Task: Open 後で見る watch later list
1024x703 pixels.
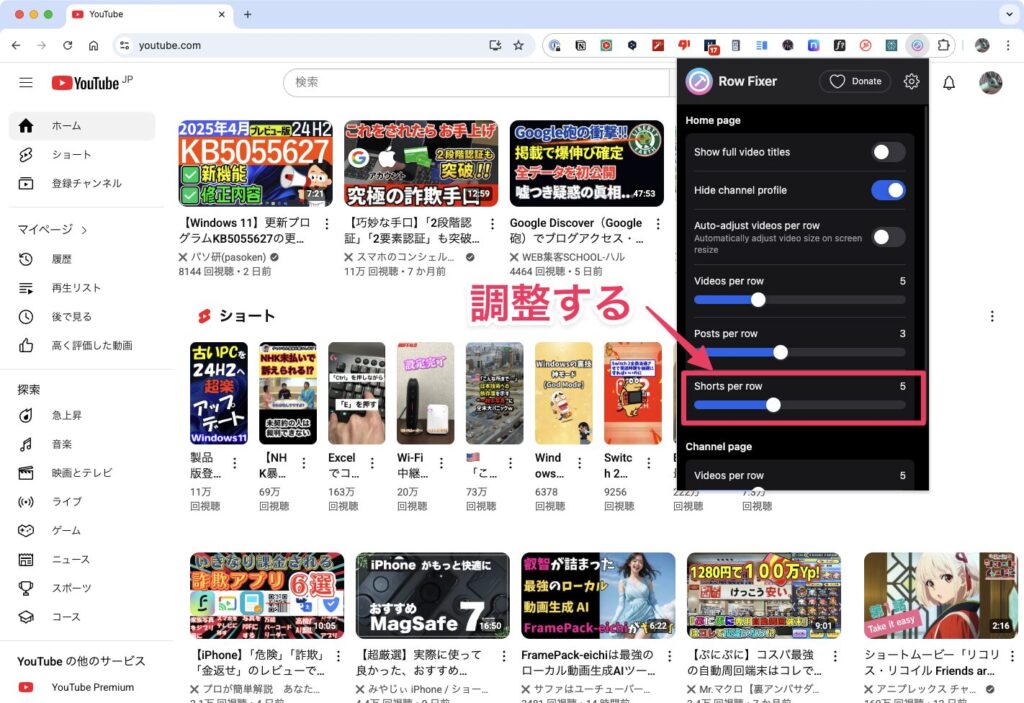Action: 82,317
